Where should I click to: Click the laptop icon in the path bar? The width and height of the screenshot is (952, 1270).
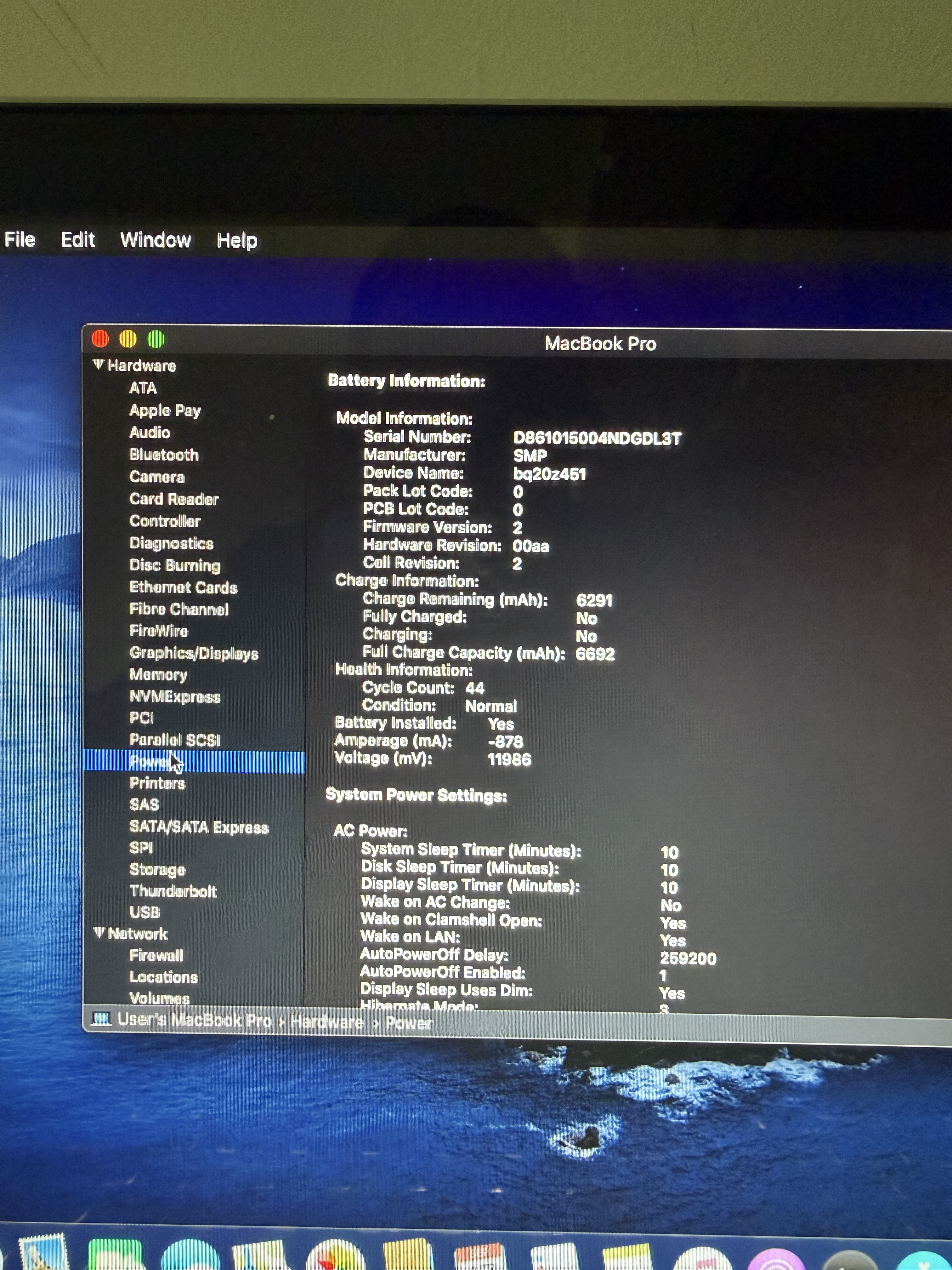[102, 1020]
